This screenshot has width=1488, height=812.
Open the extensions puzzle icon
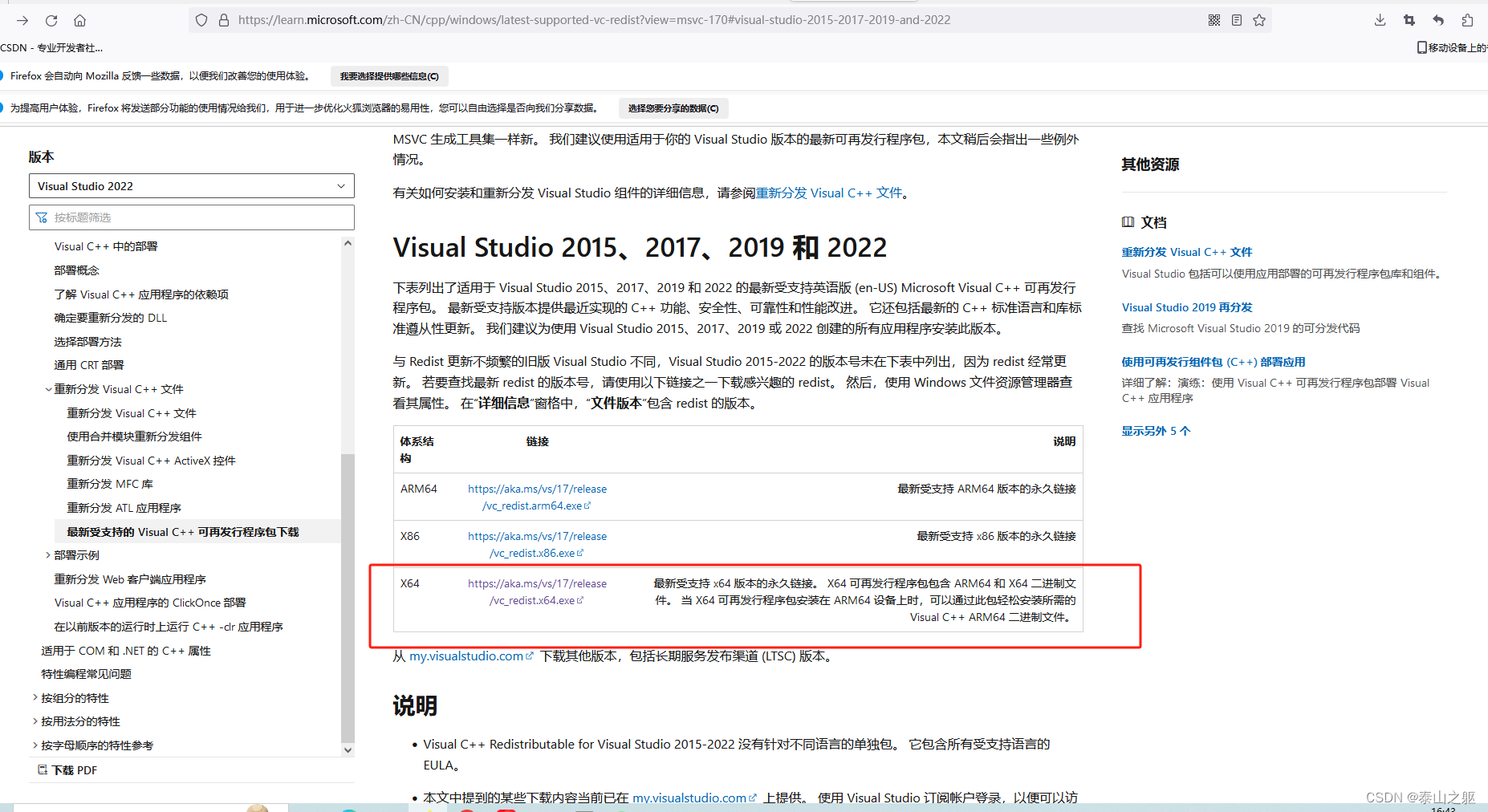tap(1467, 20)
